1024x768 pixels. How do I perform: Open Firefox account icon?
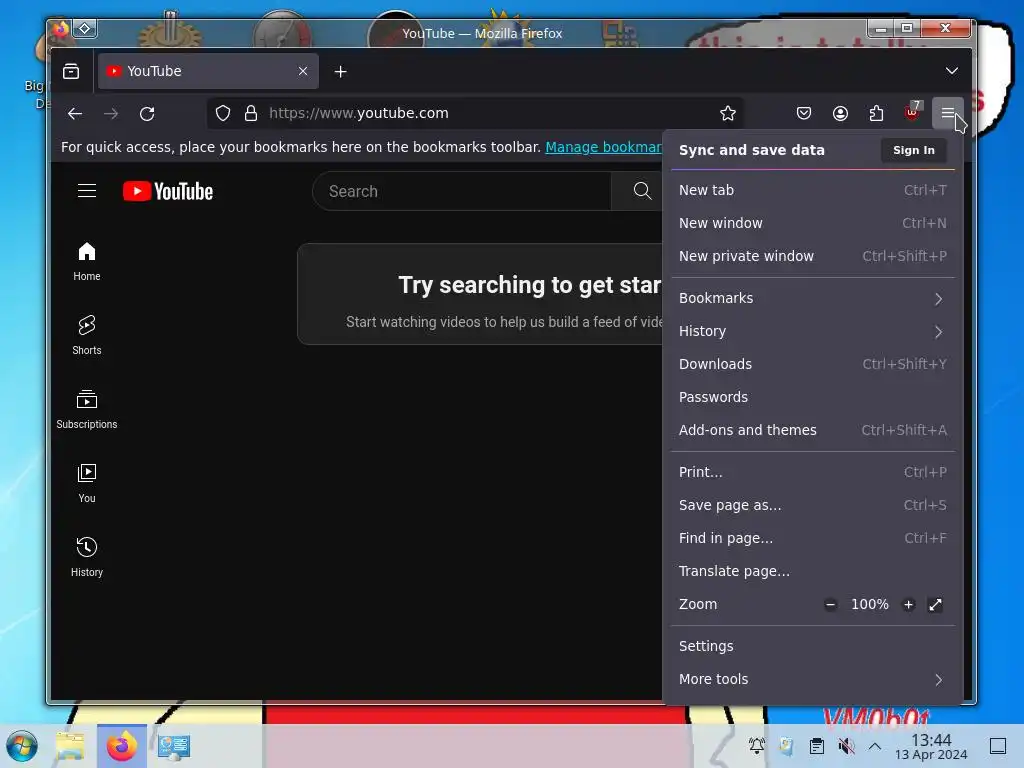tap(840, 114)
